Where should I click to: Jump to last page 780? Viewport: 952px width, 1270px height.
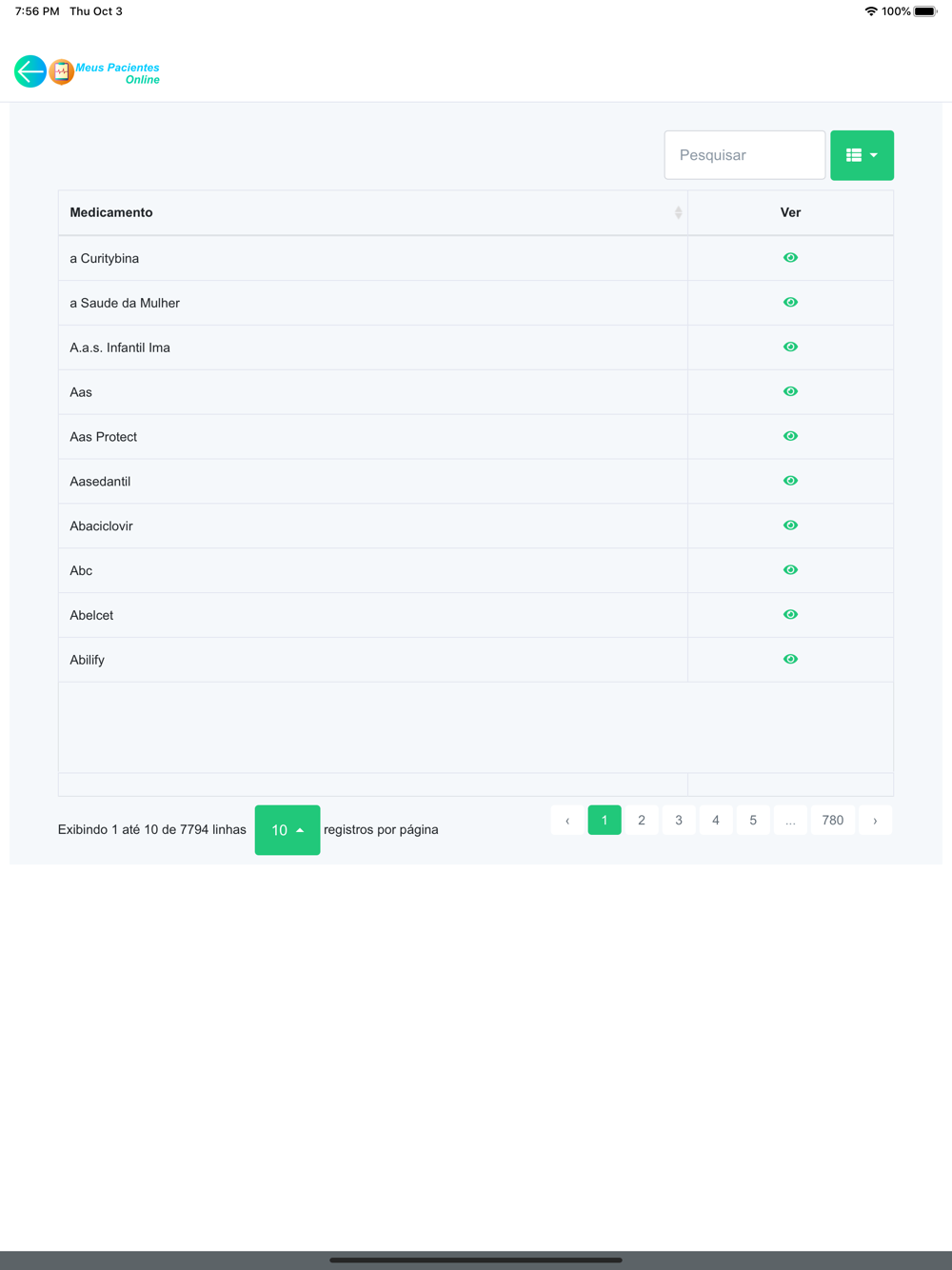pyautogui.click(x=833, y=821)
